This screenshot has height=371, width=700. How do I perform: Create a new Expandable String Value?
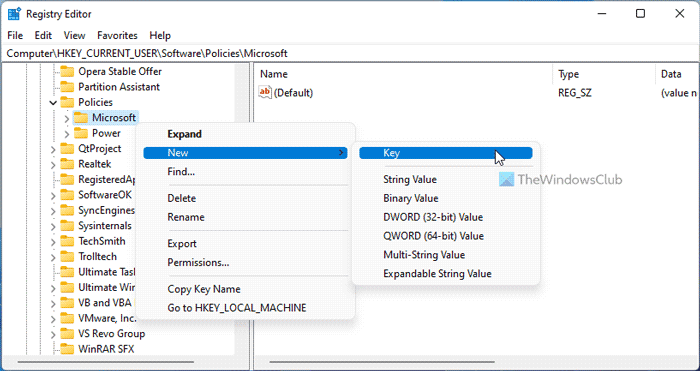[446, 274]
